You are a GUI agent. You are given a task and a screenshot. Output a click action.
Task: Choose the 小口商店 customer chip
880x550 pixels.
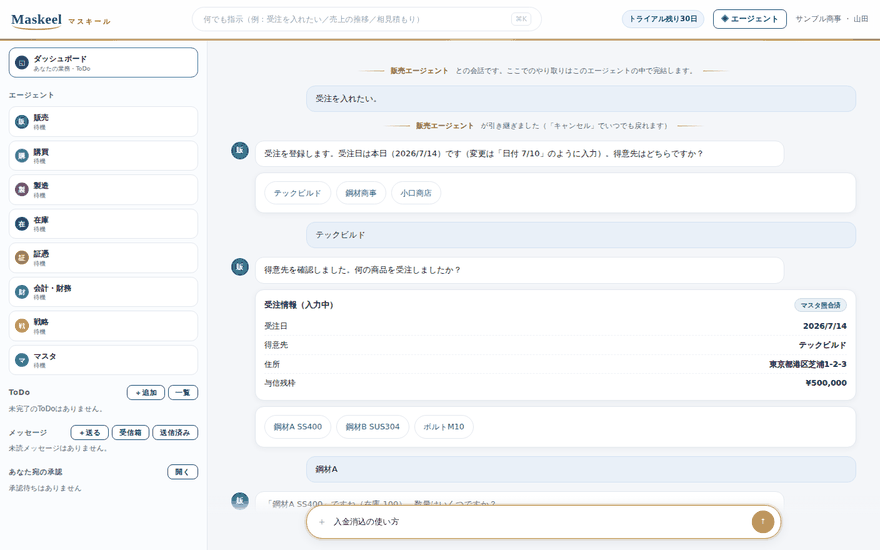pyautogui.click(x=416, y=193)
